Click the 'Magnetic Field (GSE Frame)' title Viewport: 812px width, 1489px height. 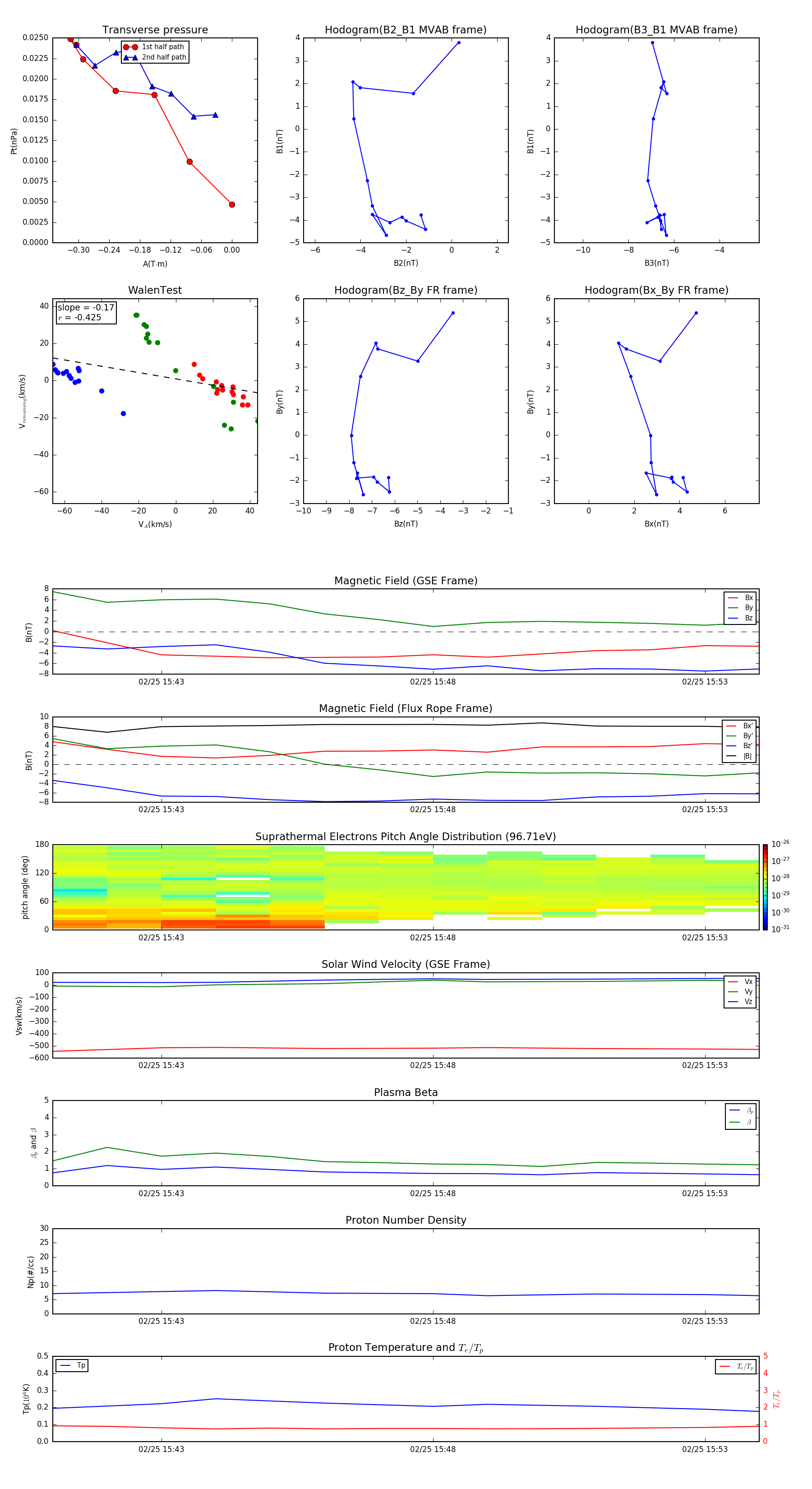click(406, 581)
